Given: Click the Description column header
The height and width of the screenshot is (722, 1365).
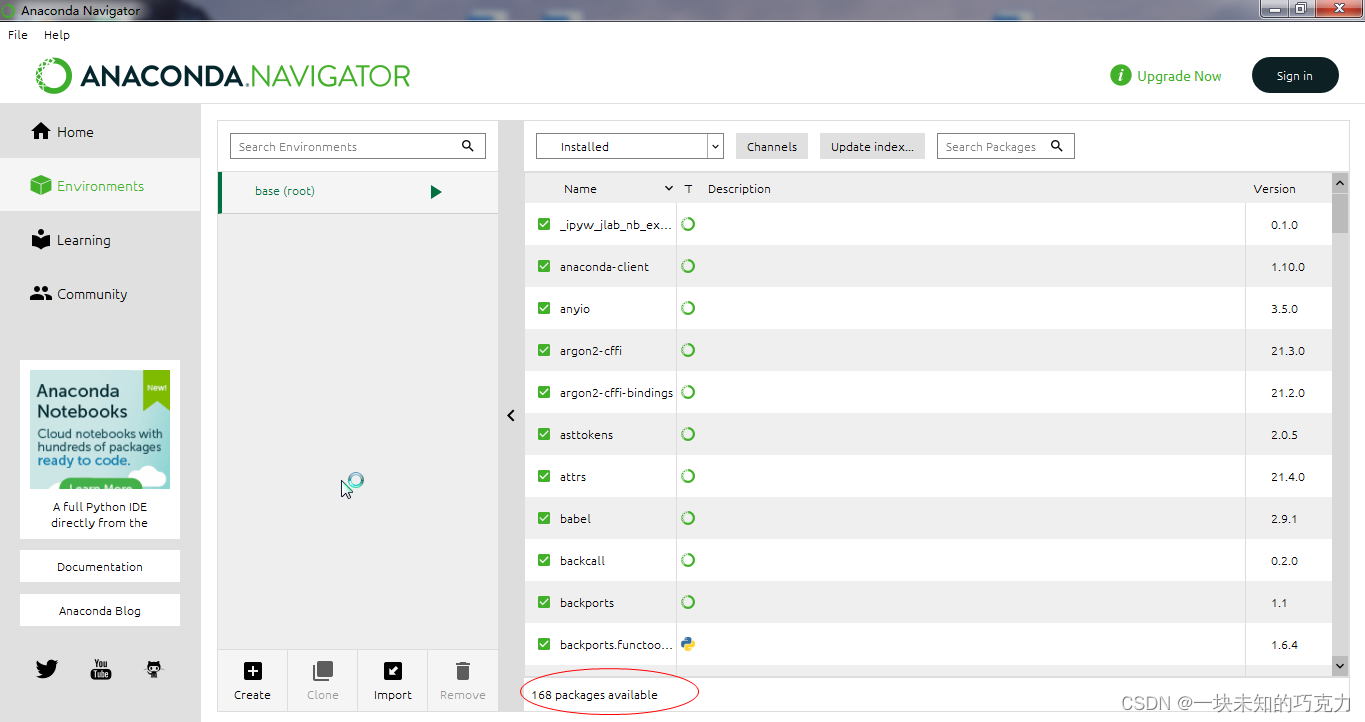Looking at the screenshot, I should coord(739,188).
